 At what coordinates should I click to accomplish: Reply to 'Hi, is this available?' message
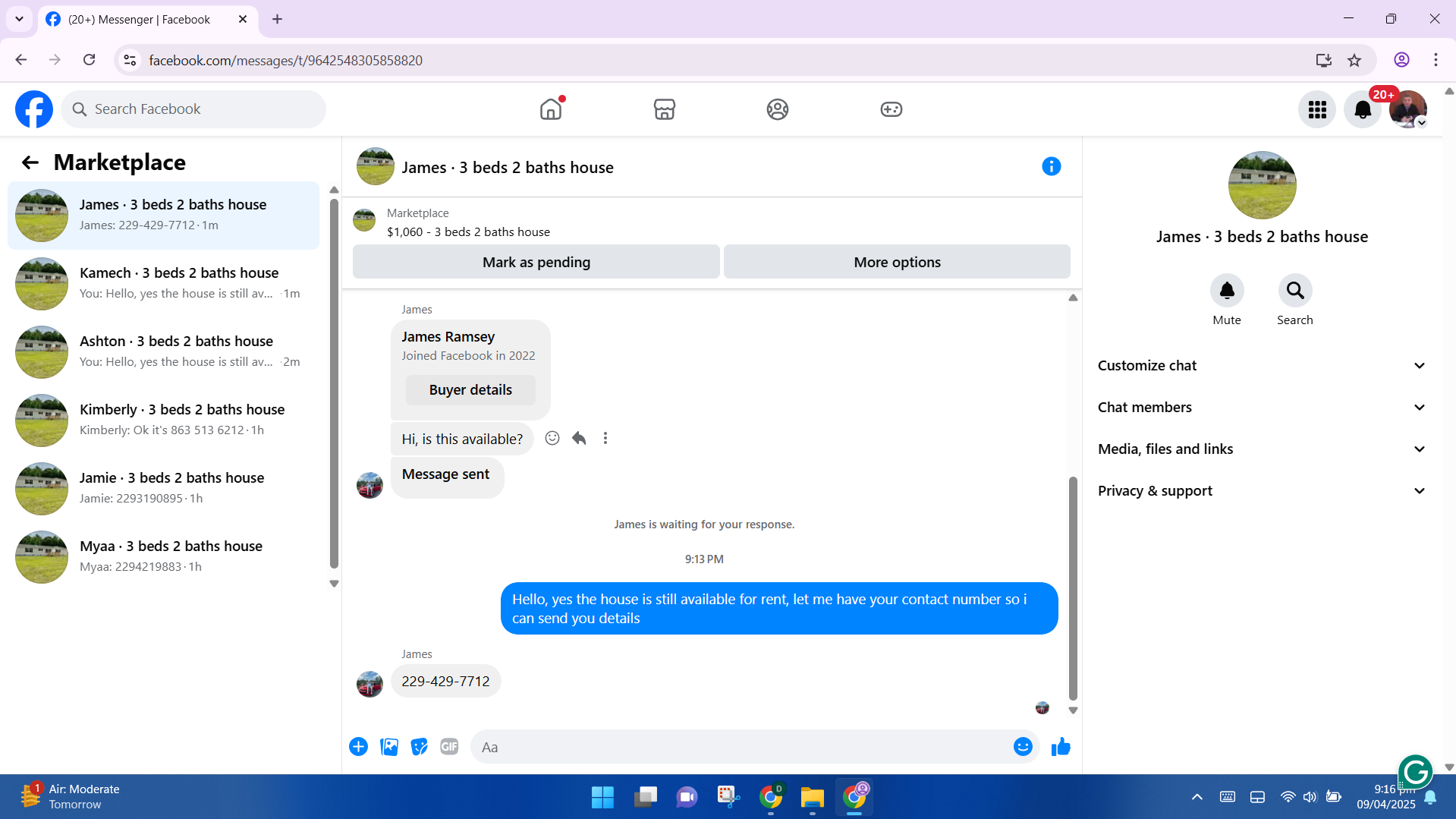click(579, 438)
